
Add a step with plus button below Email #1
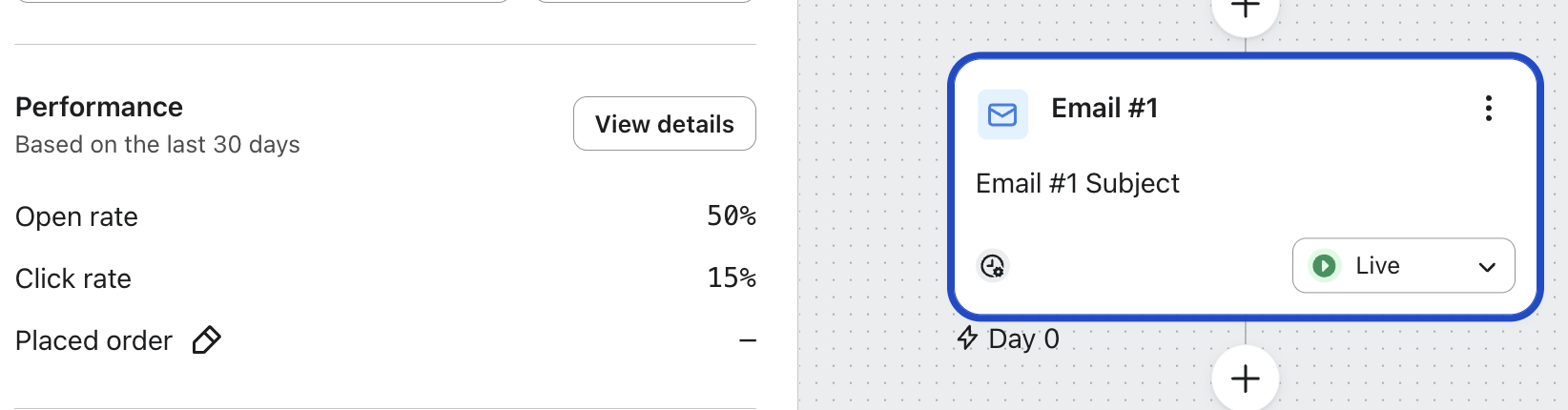click(1245, 379)
